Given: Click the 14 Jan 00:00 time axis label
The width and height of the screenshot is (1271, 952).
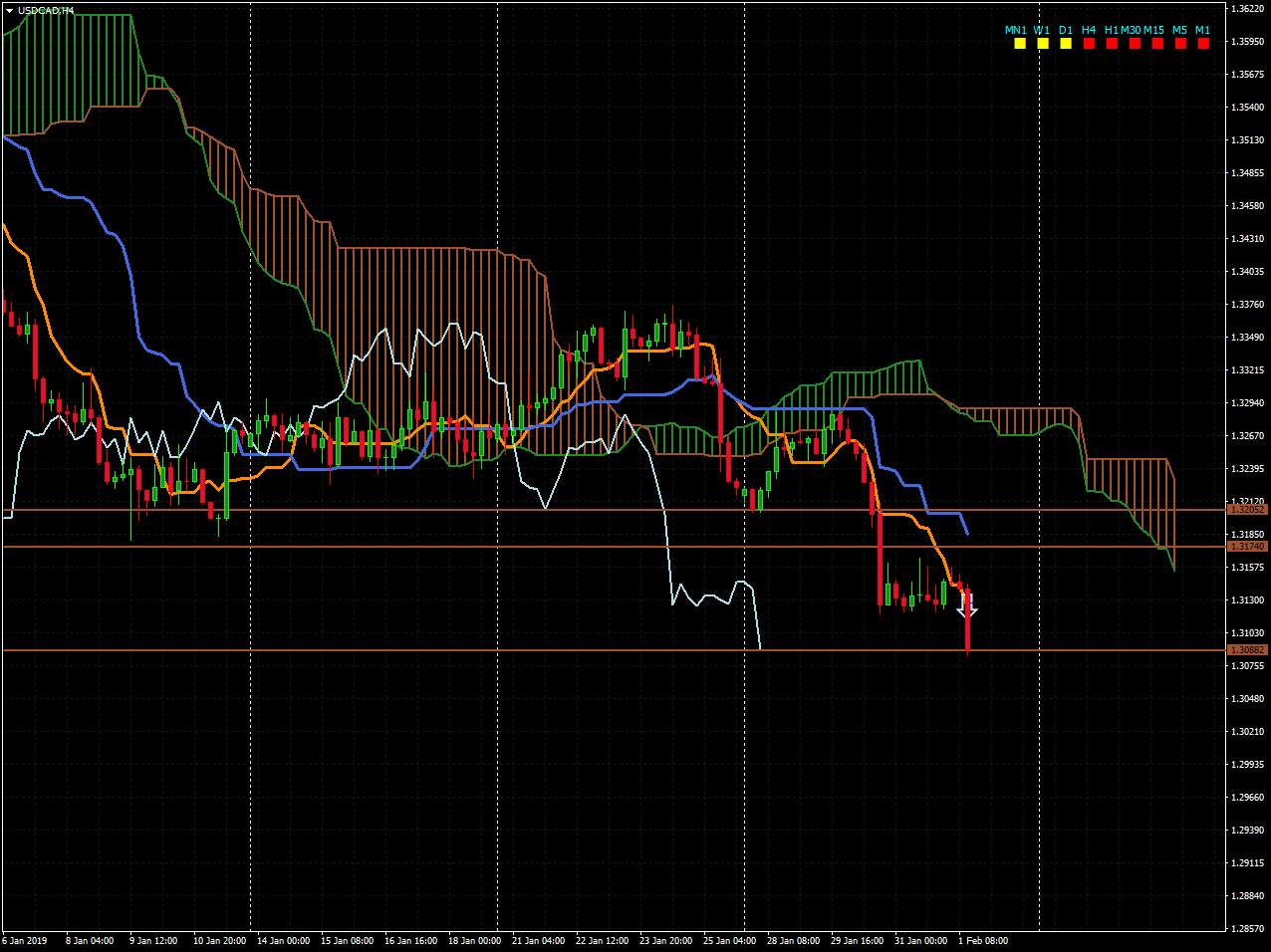Looking at the screenshot, I should point(283,941).
